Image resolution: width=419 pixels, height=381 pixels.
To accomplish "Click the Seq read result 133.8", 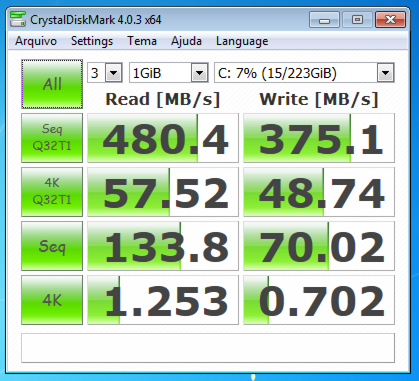I will (x=163, y=246).
